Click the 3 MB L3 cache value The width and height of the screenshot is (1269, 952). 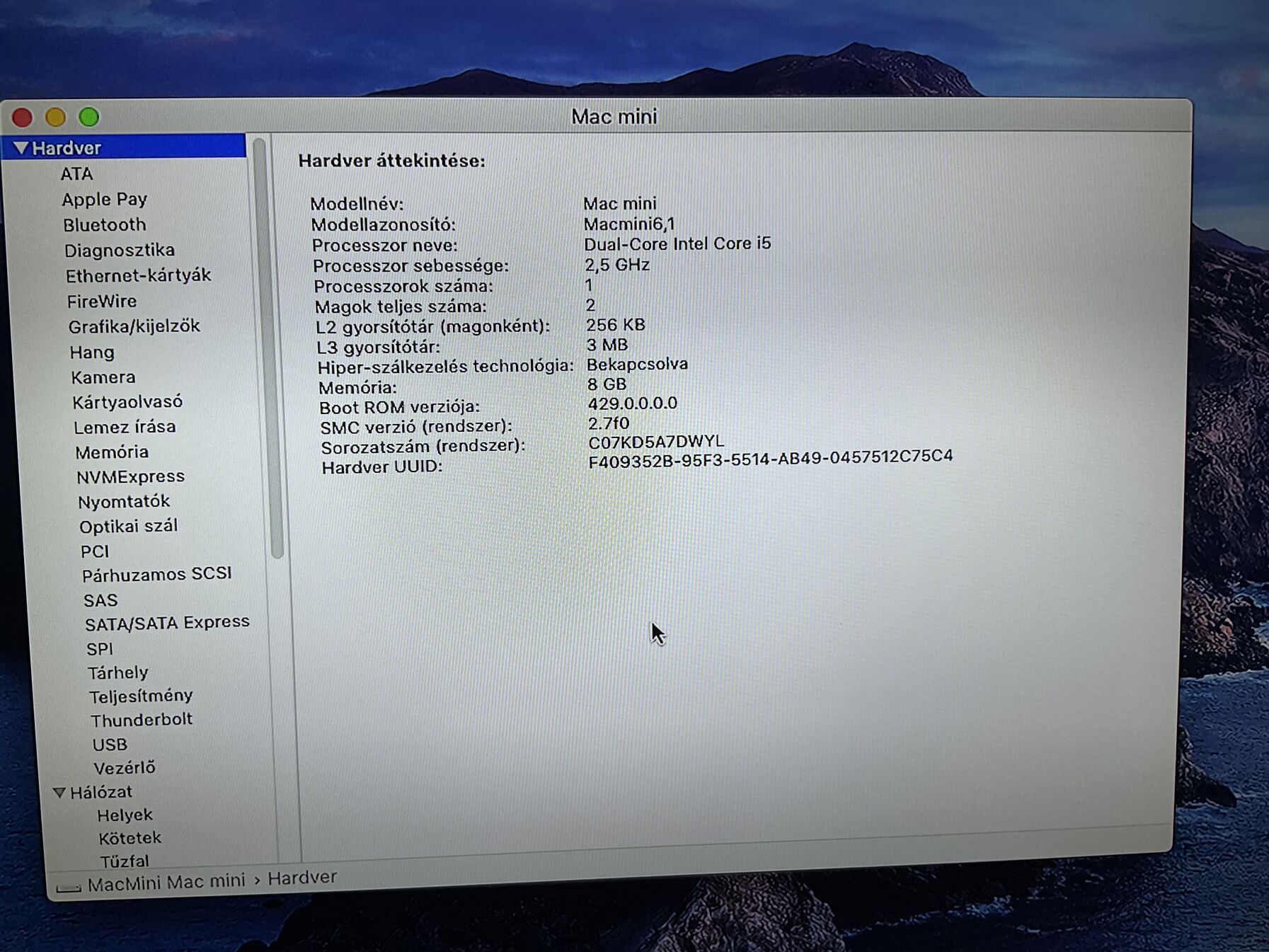[607, 345]
